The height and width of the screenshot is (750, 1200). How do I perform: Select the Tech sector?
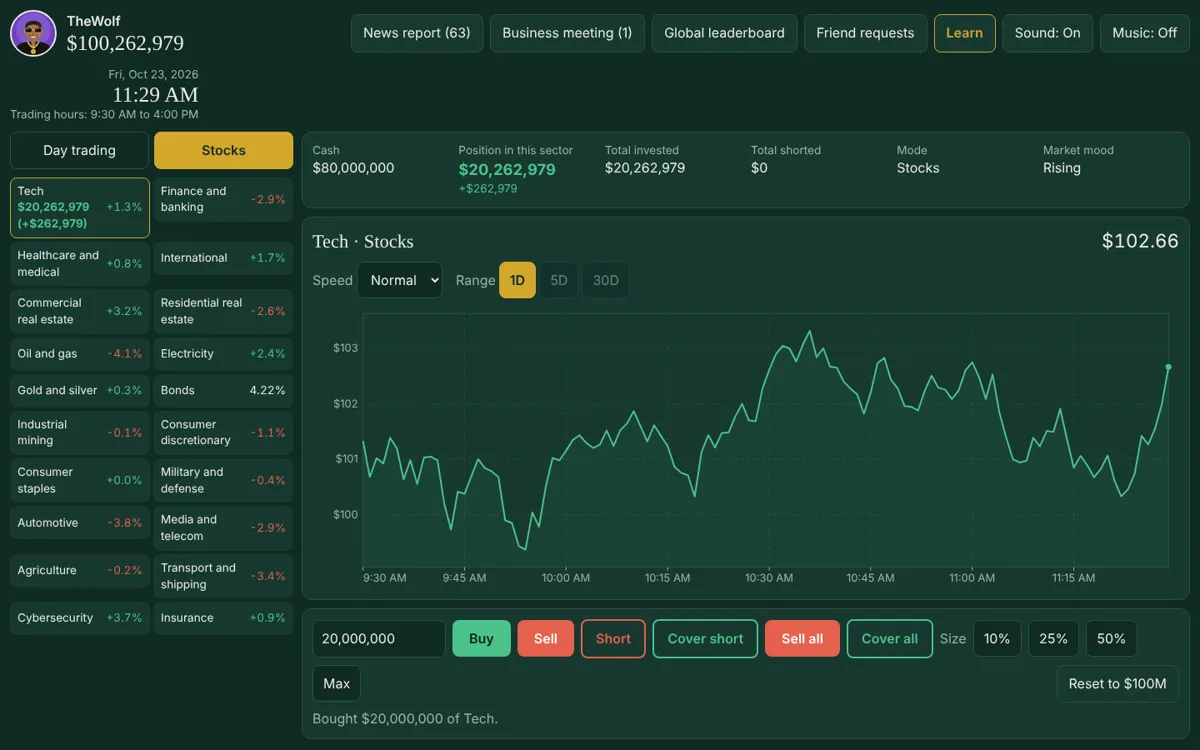(x=80, y=208)
